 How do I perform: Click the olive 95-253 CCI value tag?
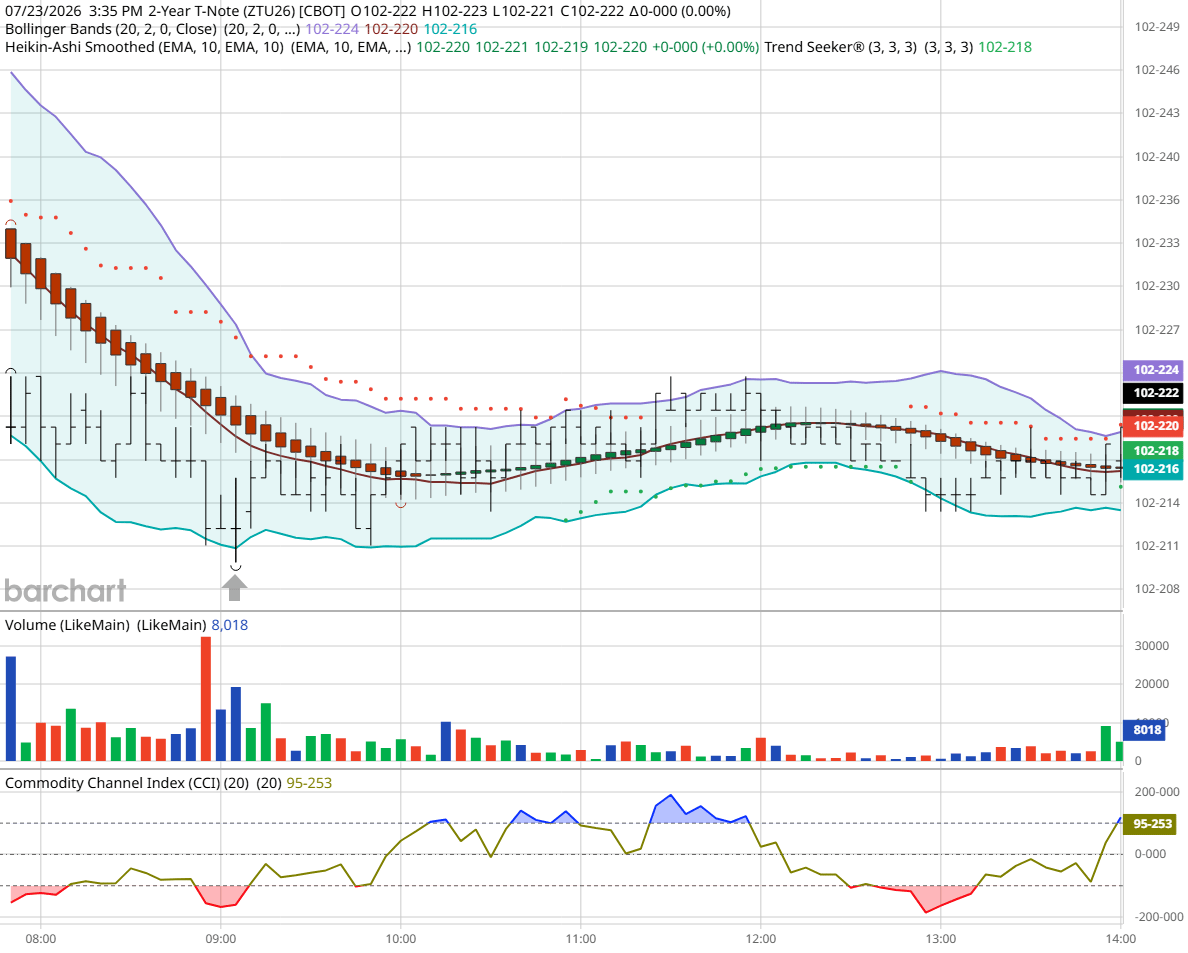pyautogui.click(x=1149, y=823)
